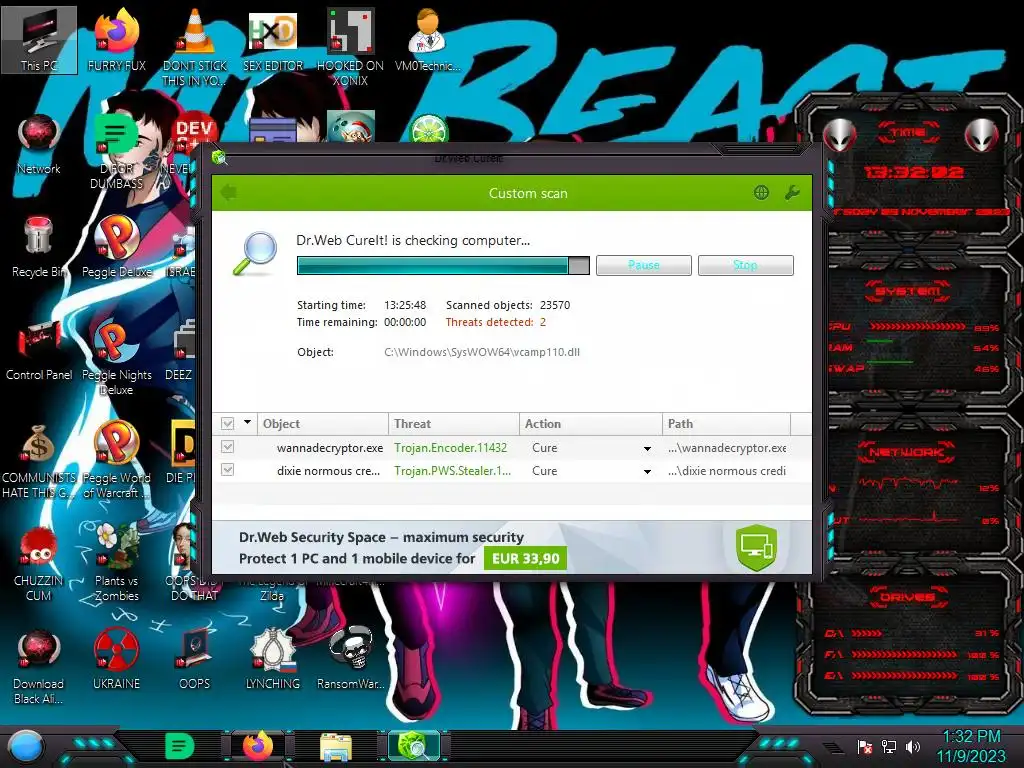Click the Dr.Web CureIt taskbar button
Image resolution: width=1024 pixels, height=768 pixels.
pos(413,746)
